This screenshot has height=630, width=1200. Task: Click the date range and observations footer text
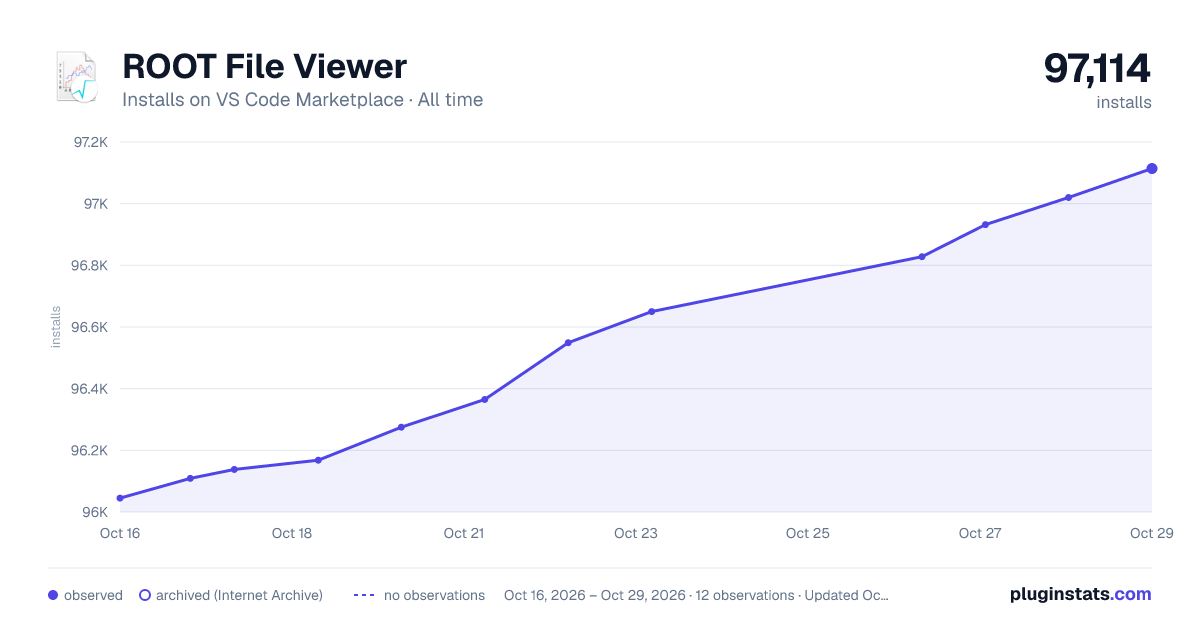click(x=696, y=595)
